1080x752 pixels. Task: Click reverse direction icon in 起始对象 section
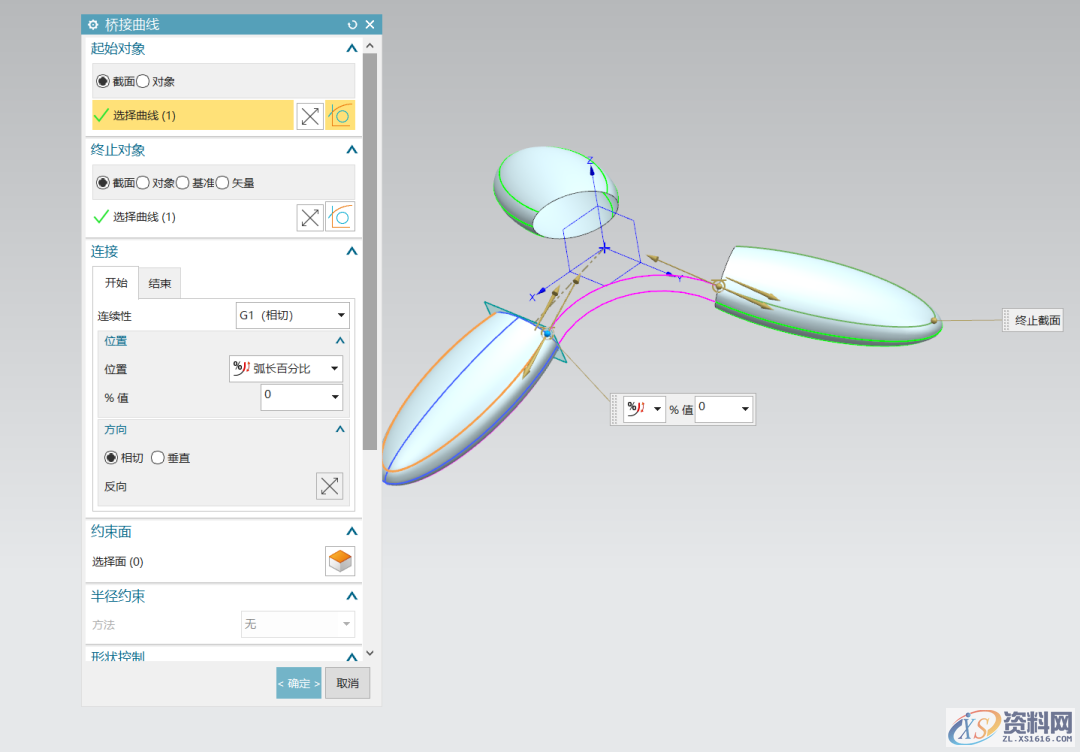310,116
